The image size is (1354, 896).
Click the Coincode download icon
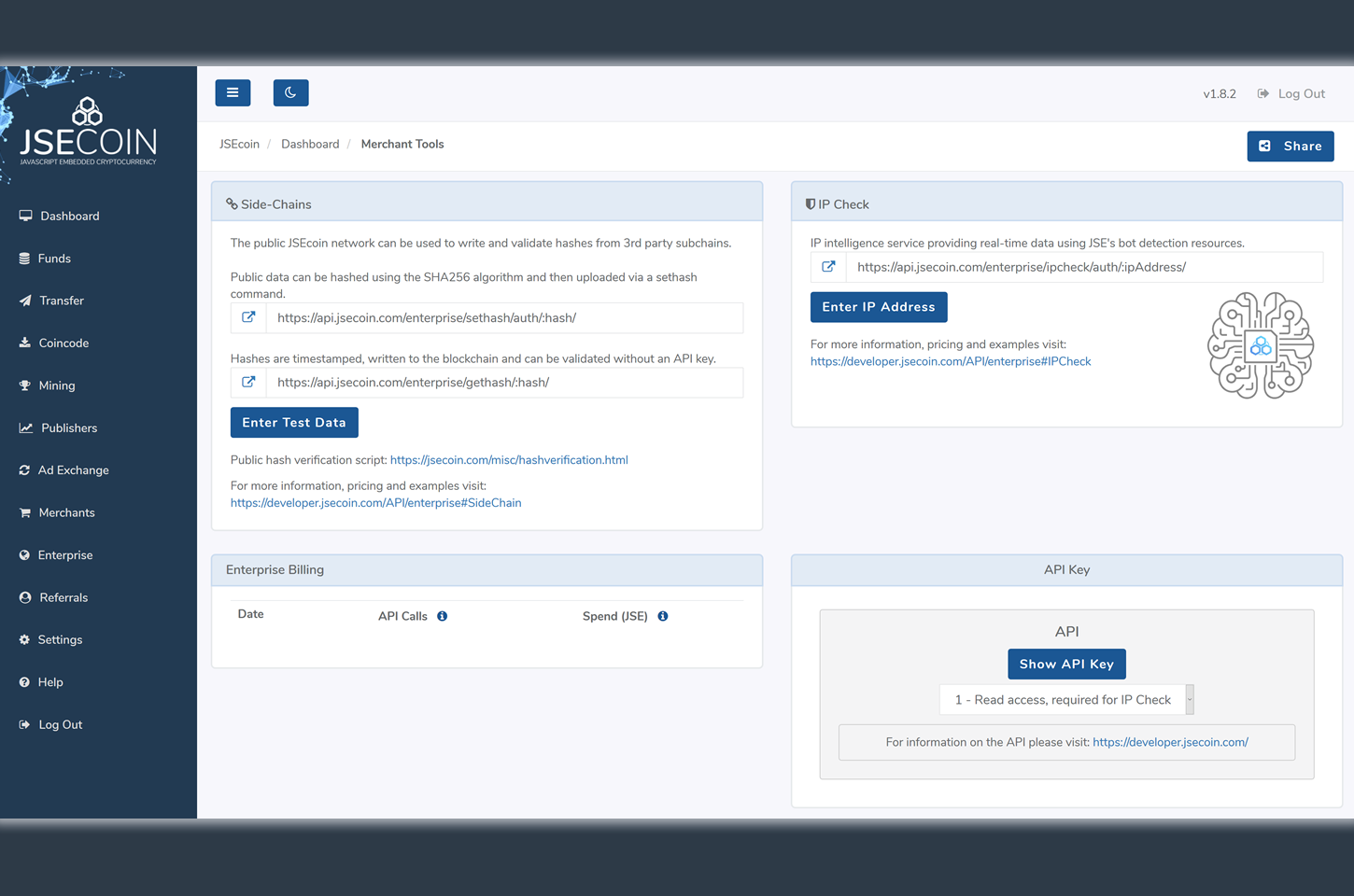point(24,343)
